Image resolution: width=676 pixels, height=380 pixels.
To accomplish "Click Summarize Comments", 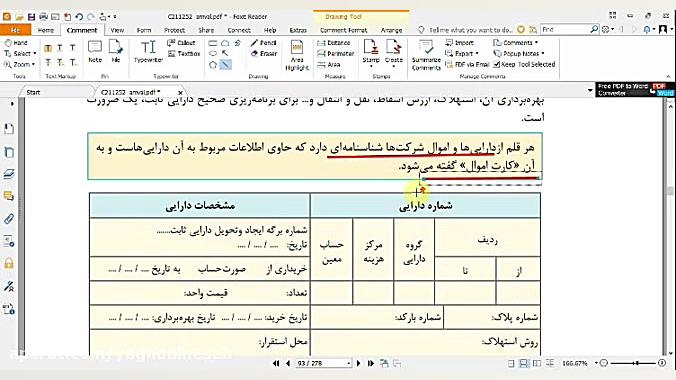I will [426, 55].
